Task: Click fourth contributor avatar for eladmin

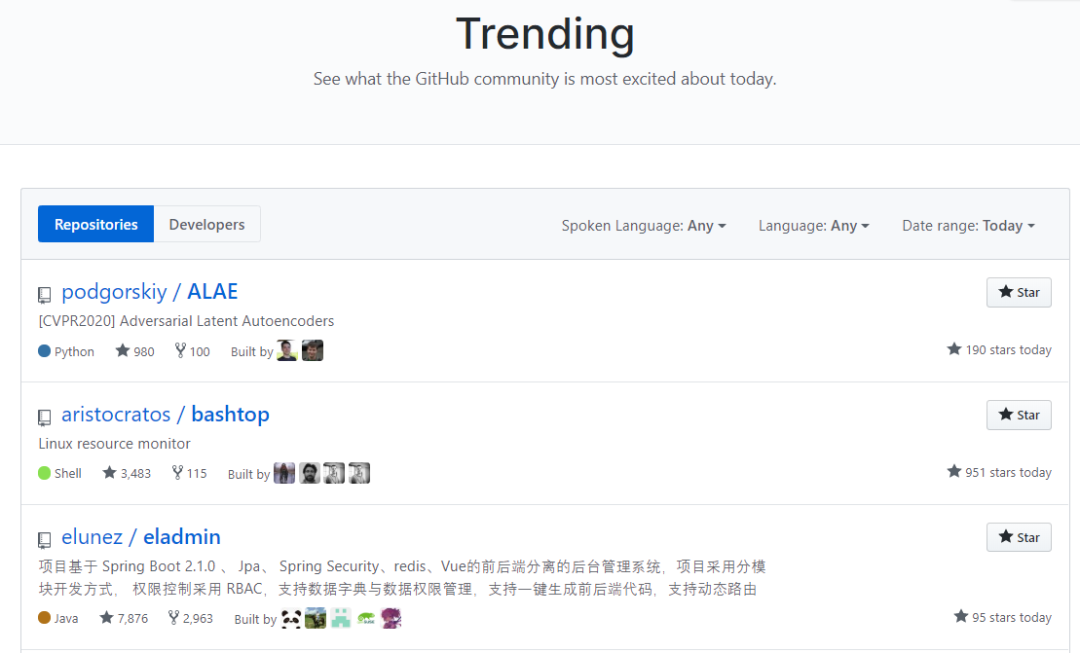Action: coord(366,618)
